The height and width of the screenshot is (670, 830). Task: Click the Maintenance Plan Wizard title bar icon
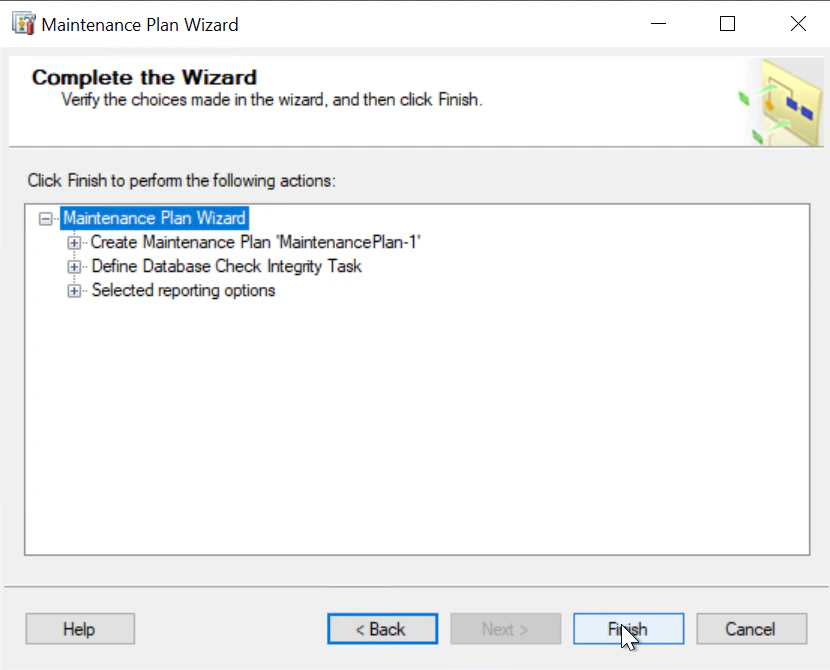point(23,24)
